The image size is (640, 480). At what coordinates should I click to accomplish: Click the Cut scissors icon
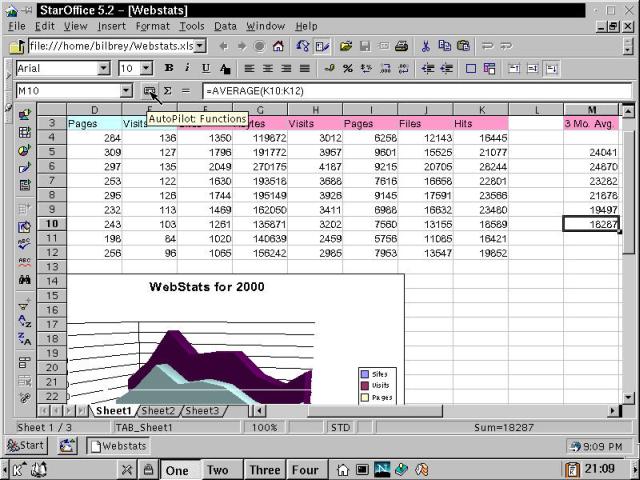425,46
